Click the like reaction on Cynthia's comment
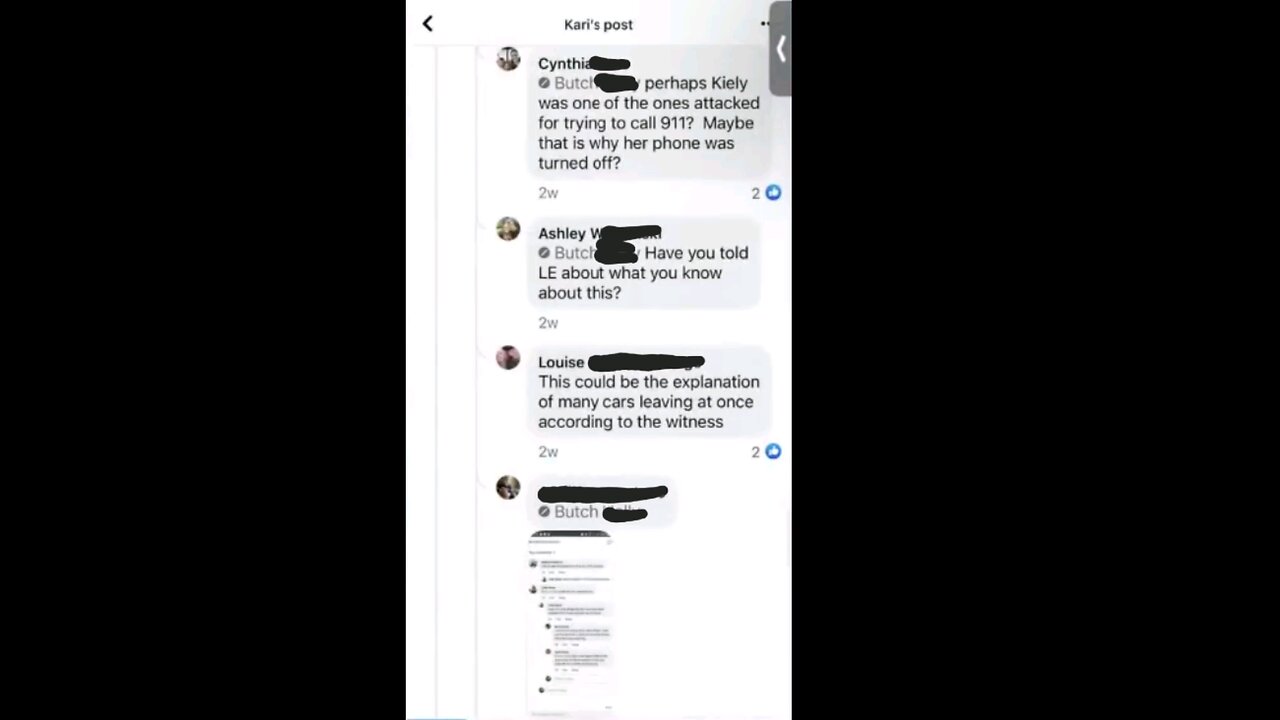 [773, 193]
